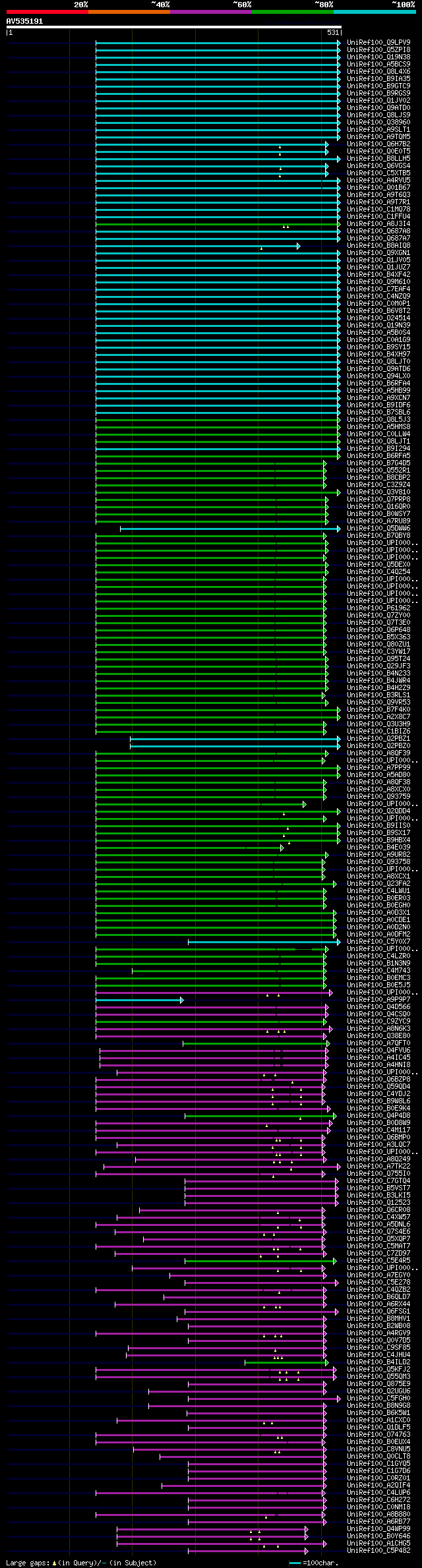
Task: Click the white query sequence bar
Action: click(x=174, y=28)
